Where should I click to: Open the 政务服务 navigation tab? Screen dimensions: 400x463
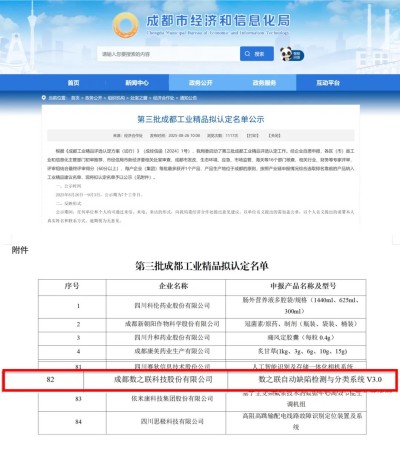tap(264, 83)
